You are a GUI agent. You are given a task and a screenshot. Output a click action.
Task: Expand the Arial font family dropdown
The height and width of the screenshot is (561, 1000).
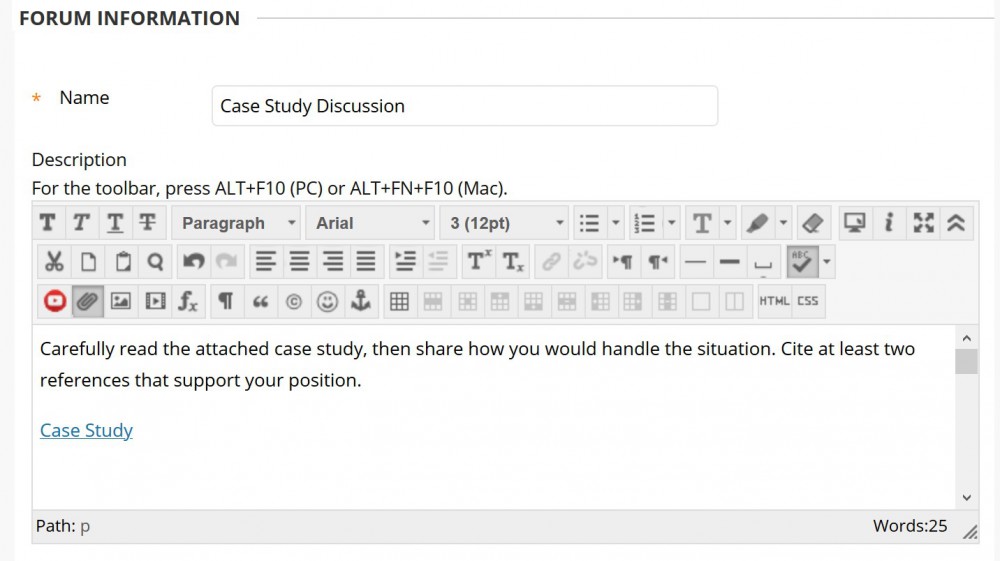tap(371, 223)
